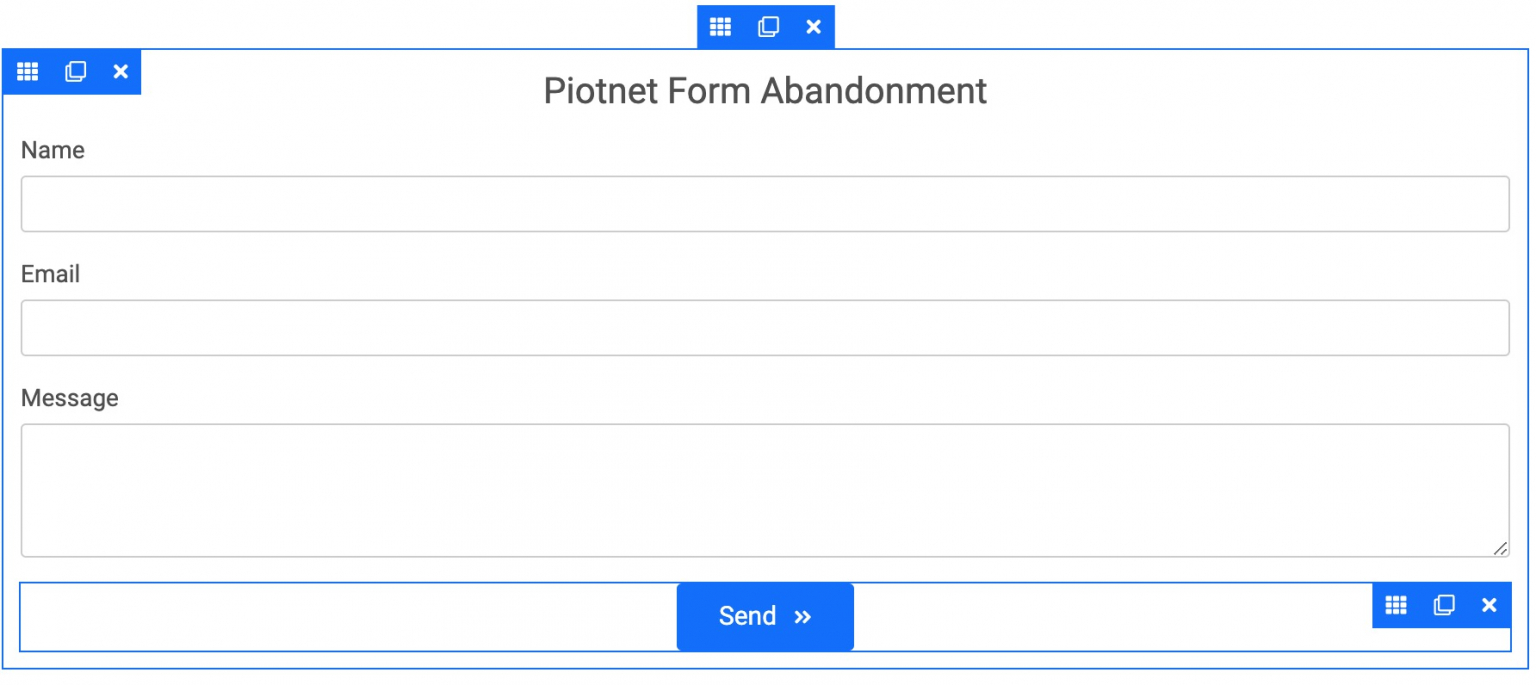Click the Email field label

coord(50,274)
